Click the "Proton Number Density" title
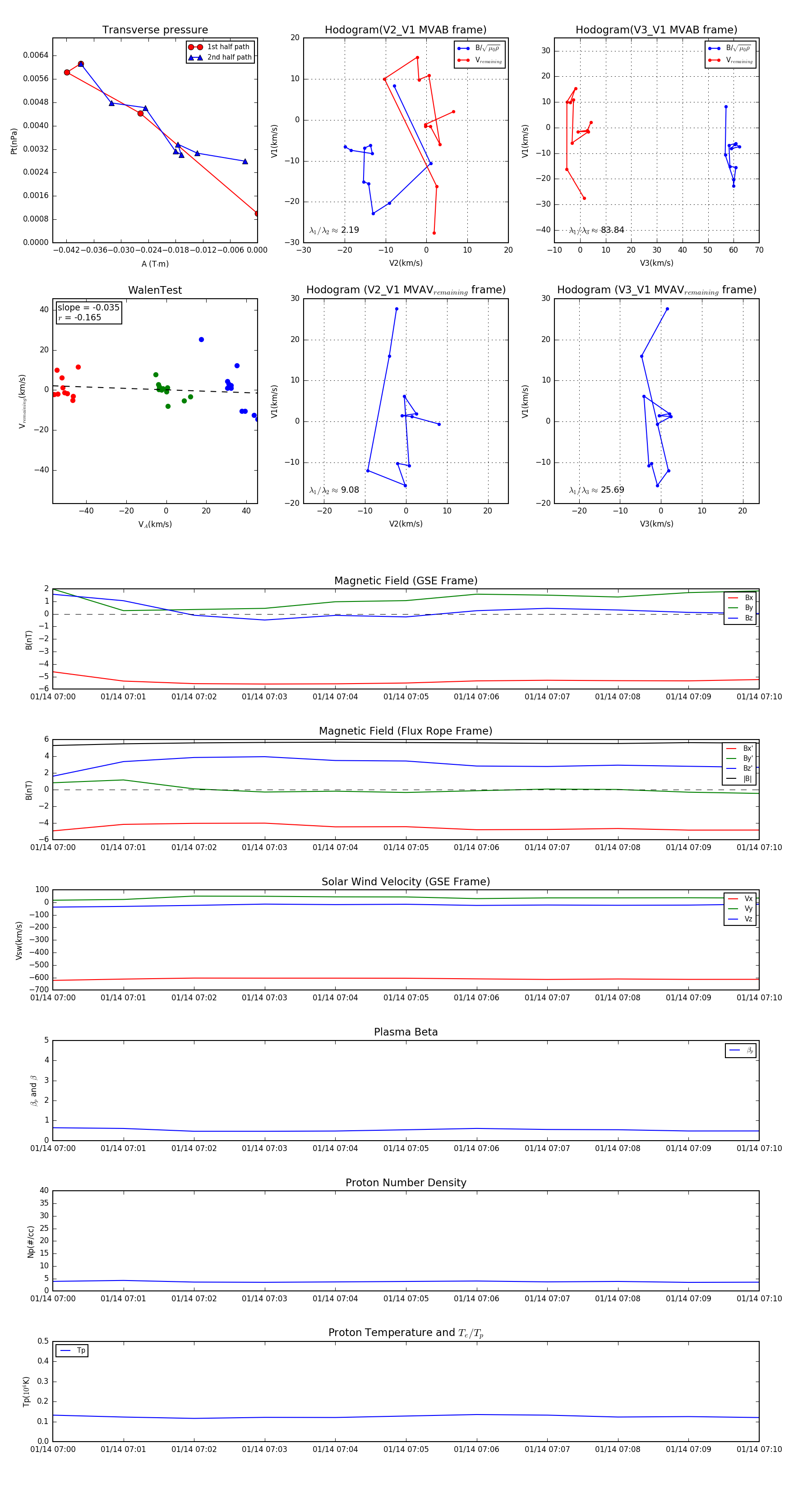 [406, 1183]
